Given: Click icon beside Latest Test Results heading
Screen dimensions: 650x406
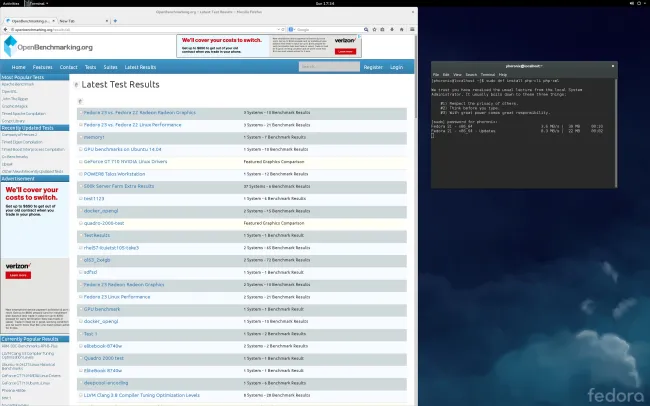Looking at the screenshot, I should (76, 85).
